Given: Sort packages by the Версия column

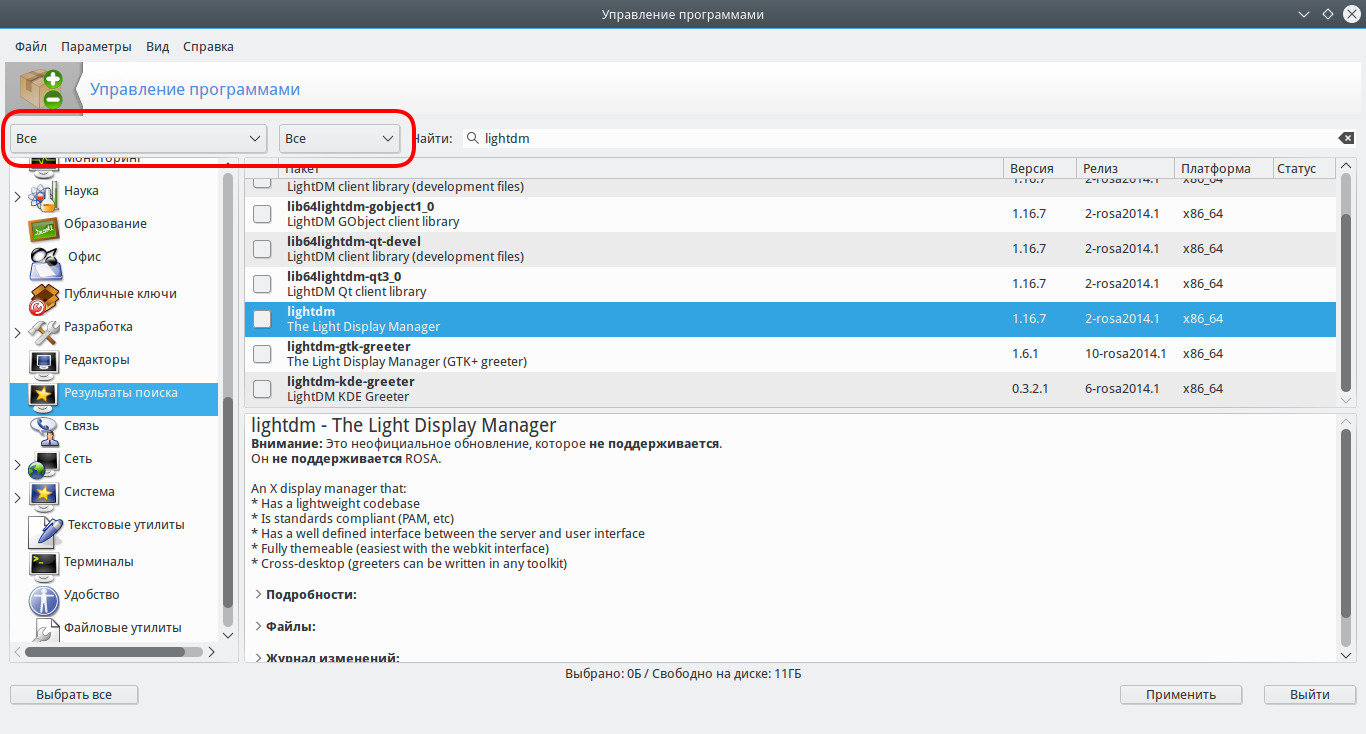Looking at the screenshot, I should (1040, 168).
